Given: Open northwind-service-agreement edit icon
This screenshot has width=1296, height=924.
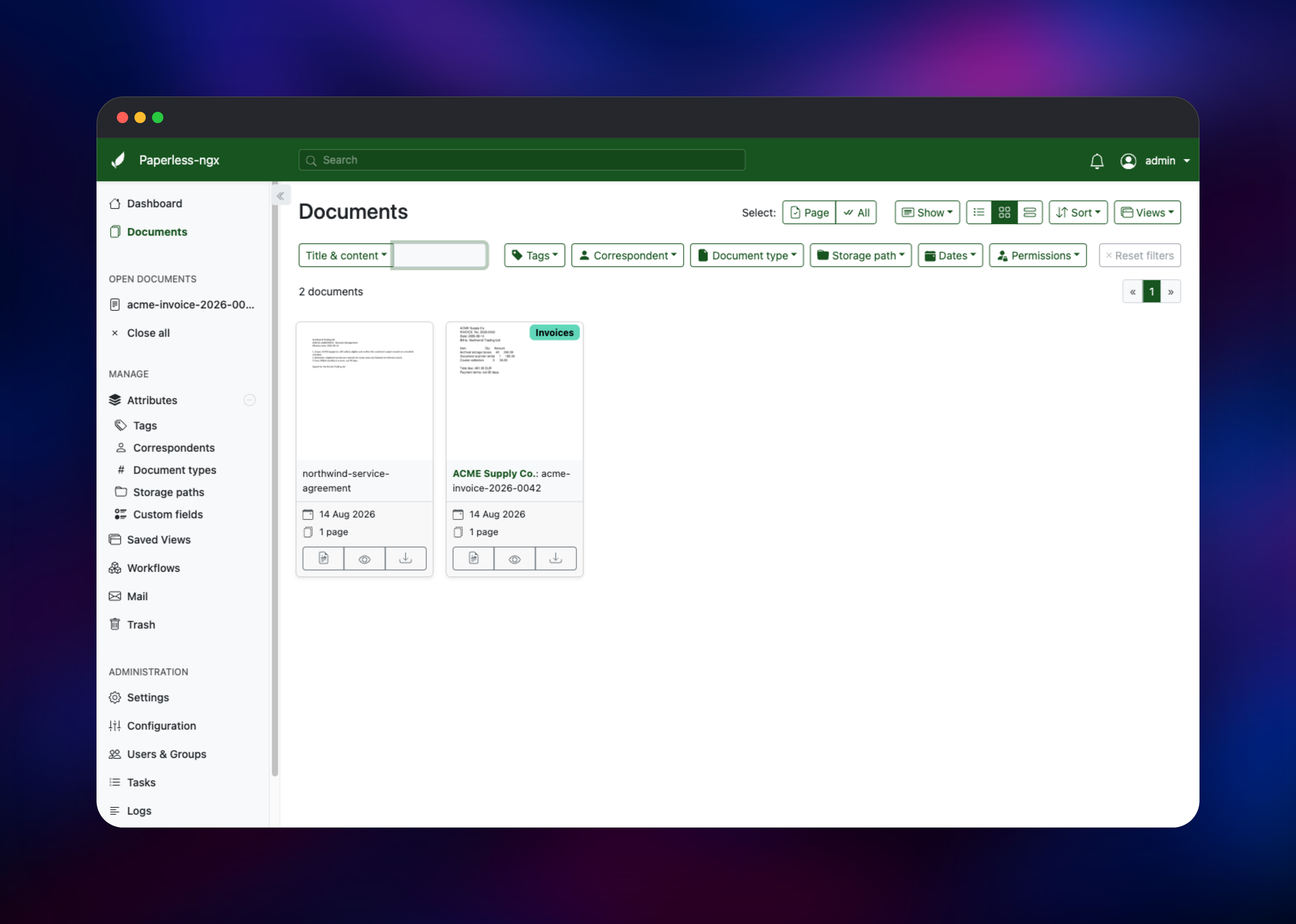Looking at the screenshot, I should pyautogui.click(x=323, y=558).
